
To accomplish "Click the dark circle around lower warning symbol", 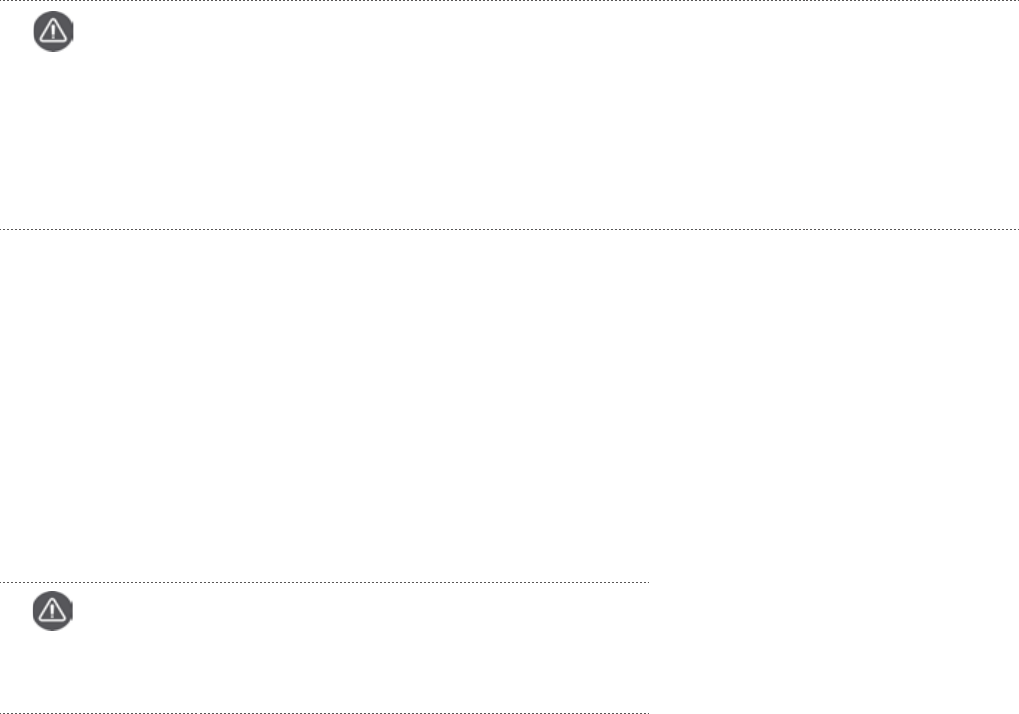I will tap(41, 620).
